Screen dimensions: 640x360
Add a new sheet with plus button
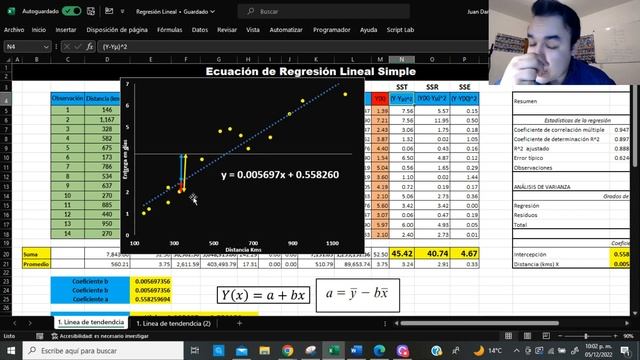[240, 323]
